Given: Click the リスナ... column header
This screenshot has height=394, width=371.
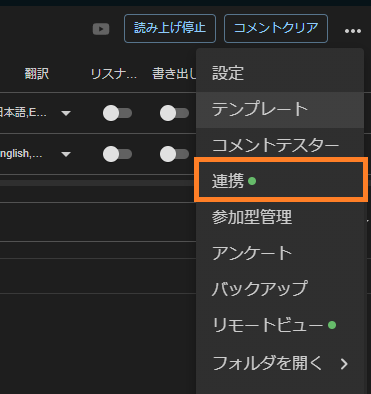Looking at the screenshot, I should [x=114, y=74].
